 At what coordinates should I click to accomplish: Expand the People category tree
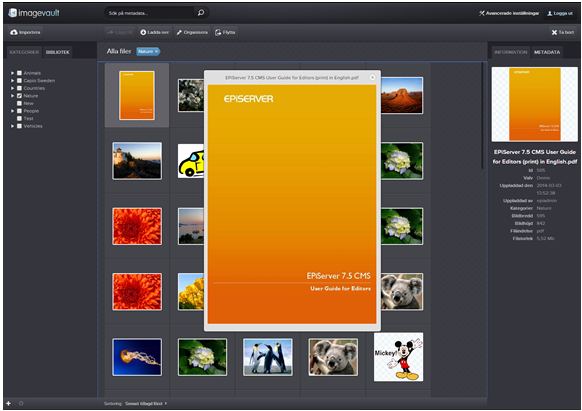point(12,111)
